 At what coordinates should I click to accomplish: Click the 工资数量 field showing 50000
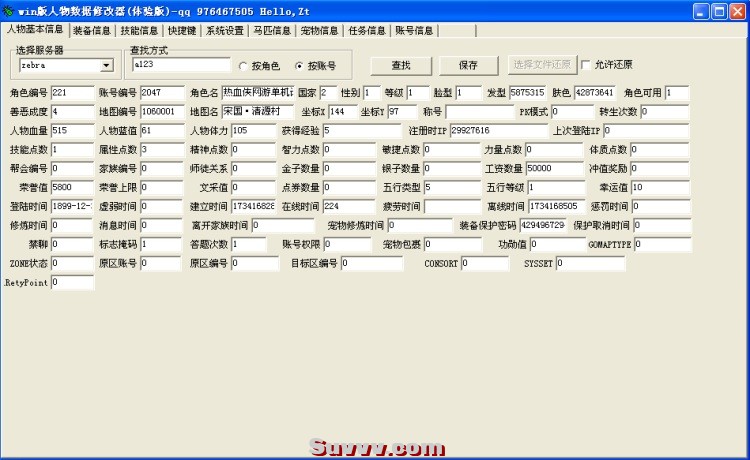point(555,168)
